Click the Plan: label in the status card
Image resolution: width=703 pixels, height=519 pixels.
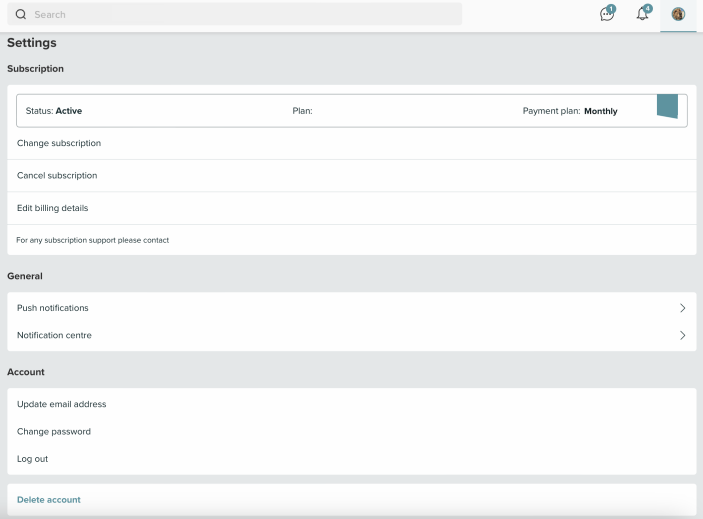click(302, 111)
